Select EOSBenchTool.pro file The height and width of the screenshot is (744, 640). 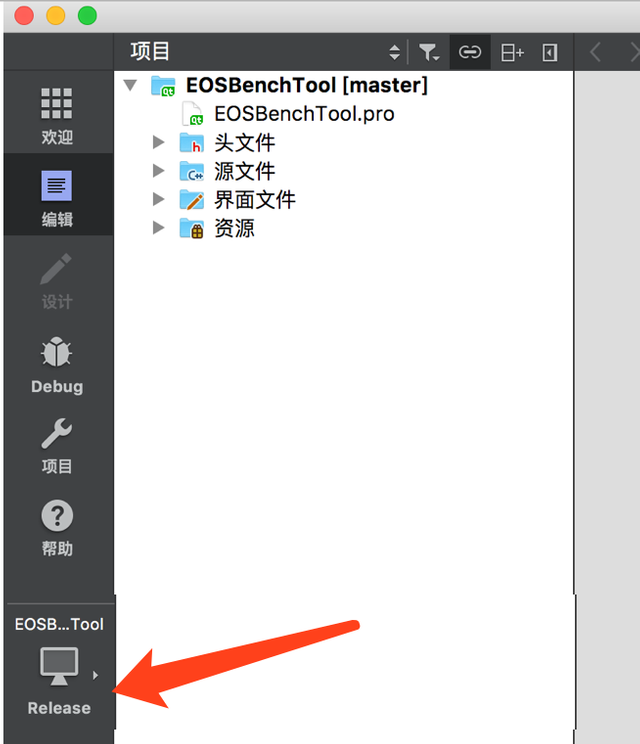point(304,114)
